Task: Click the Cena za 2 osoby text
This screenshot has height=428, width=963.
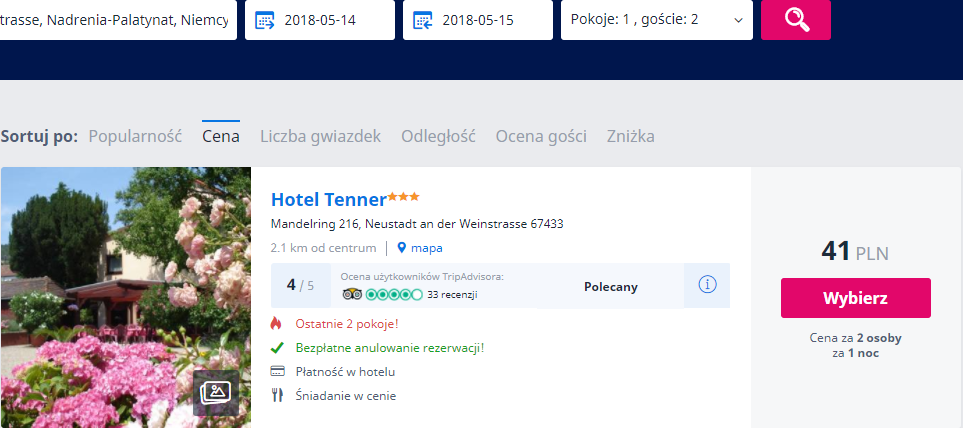Action: (x=856, y=338)
